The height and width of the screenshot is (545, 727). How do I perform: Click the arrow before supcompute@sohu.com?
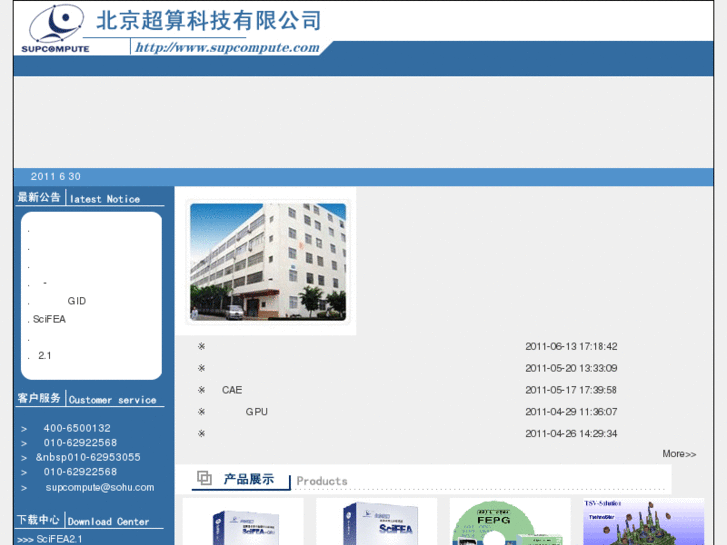pyautogui.click(x=24, y=488)
